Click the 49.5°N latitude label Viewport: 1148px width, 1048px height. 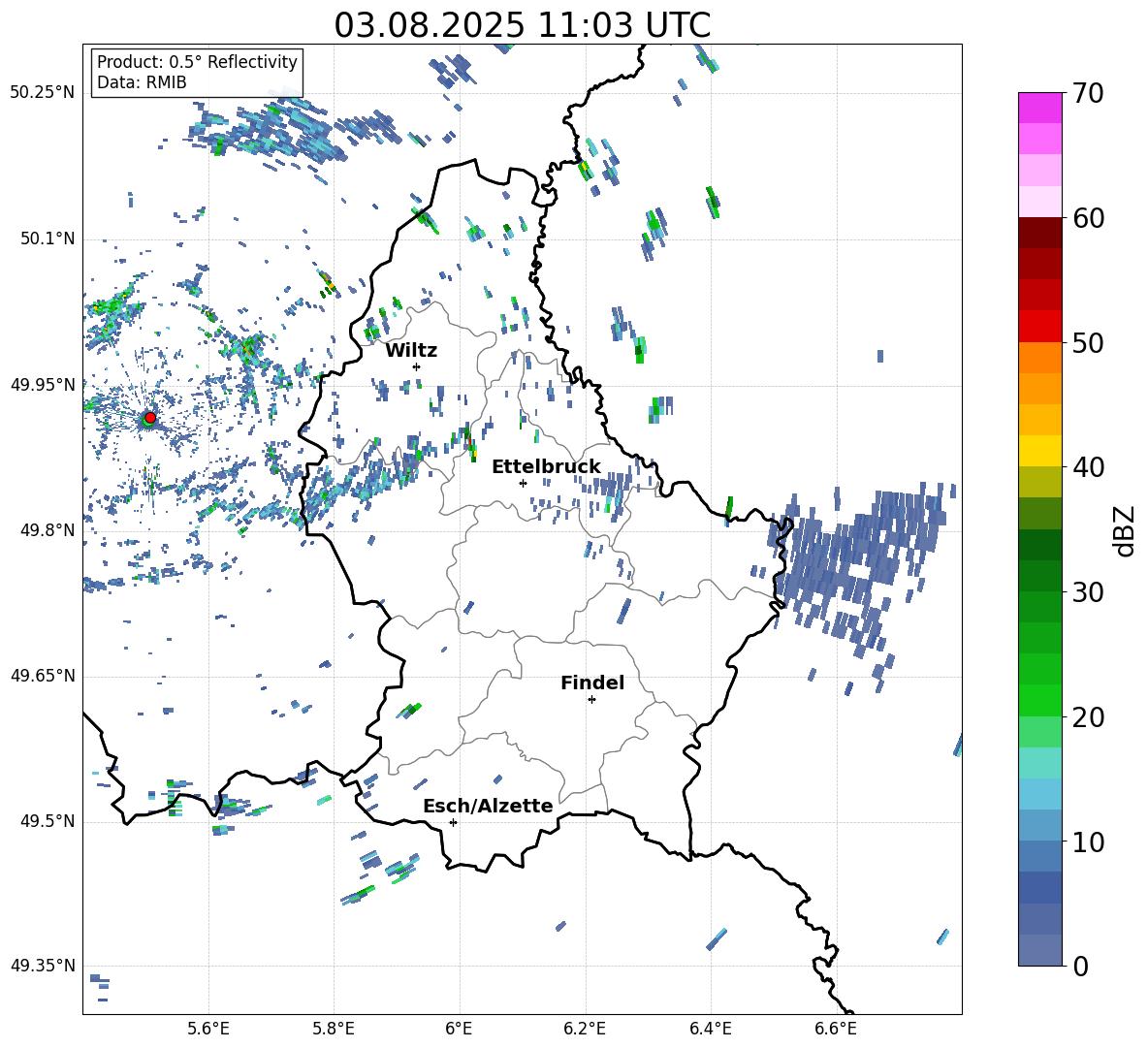[x=48, y=821]
